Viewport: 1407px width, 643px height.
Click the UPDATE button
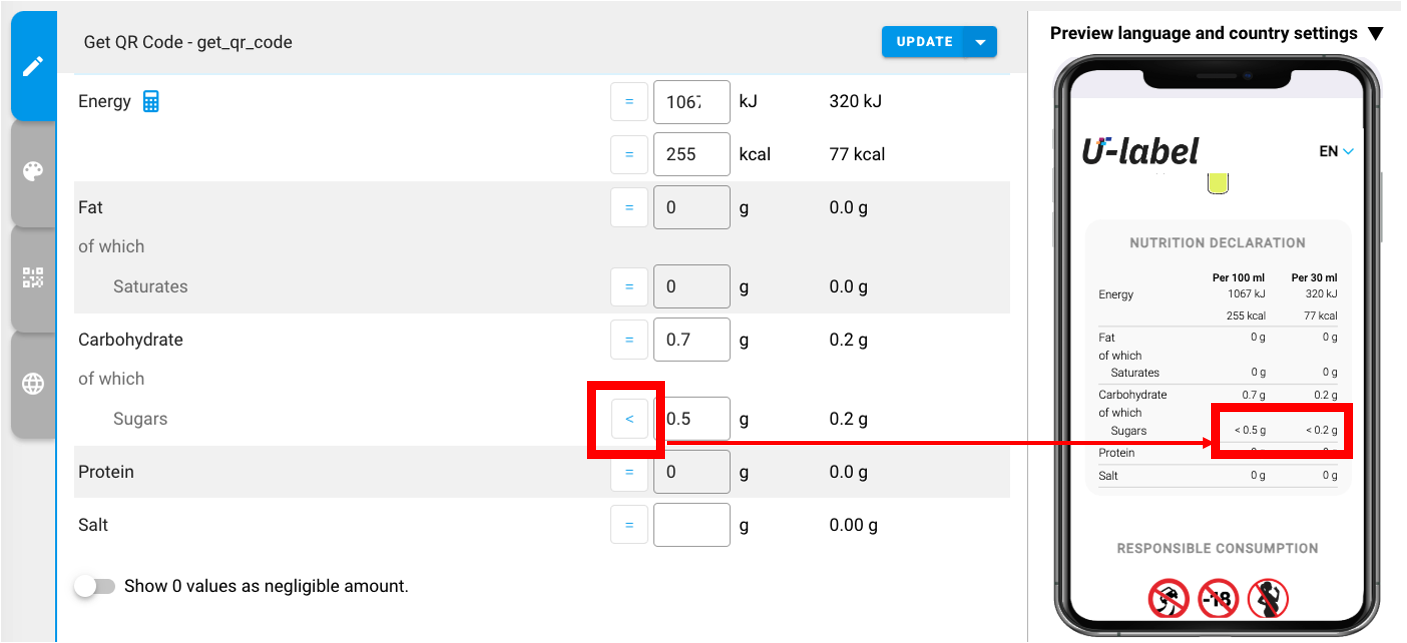pyautogui.click(x=924, y=42)
